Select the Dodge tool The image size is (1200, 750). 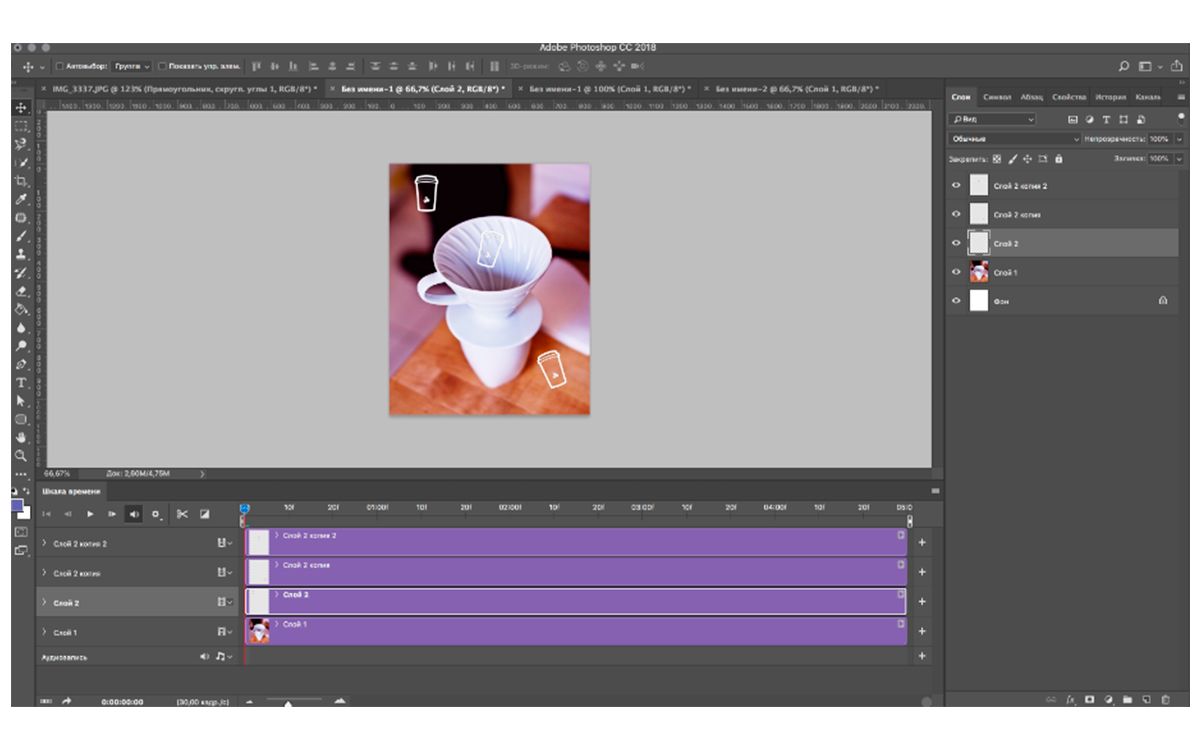pos(21,346)
